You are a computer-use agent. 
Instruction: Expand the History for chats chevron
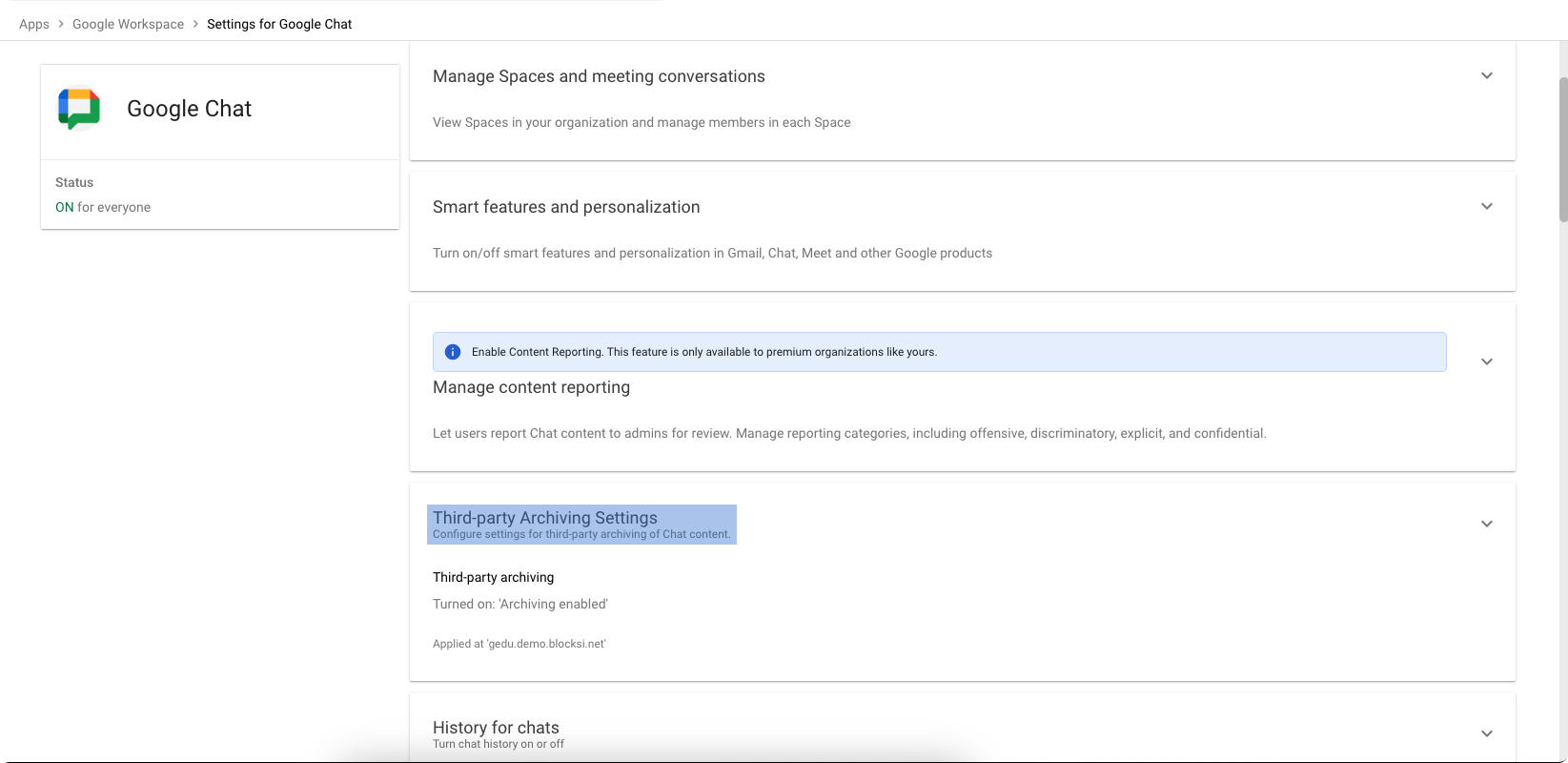(x=1486, y=733)
